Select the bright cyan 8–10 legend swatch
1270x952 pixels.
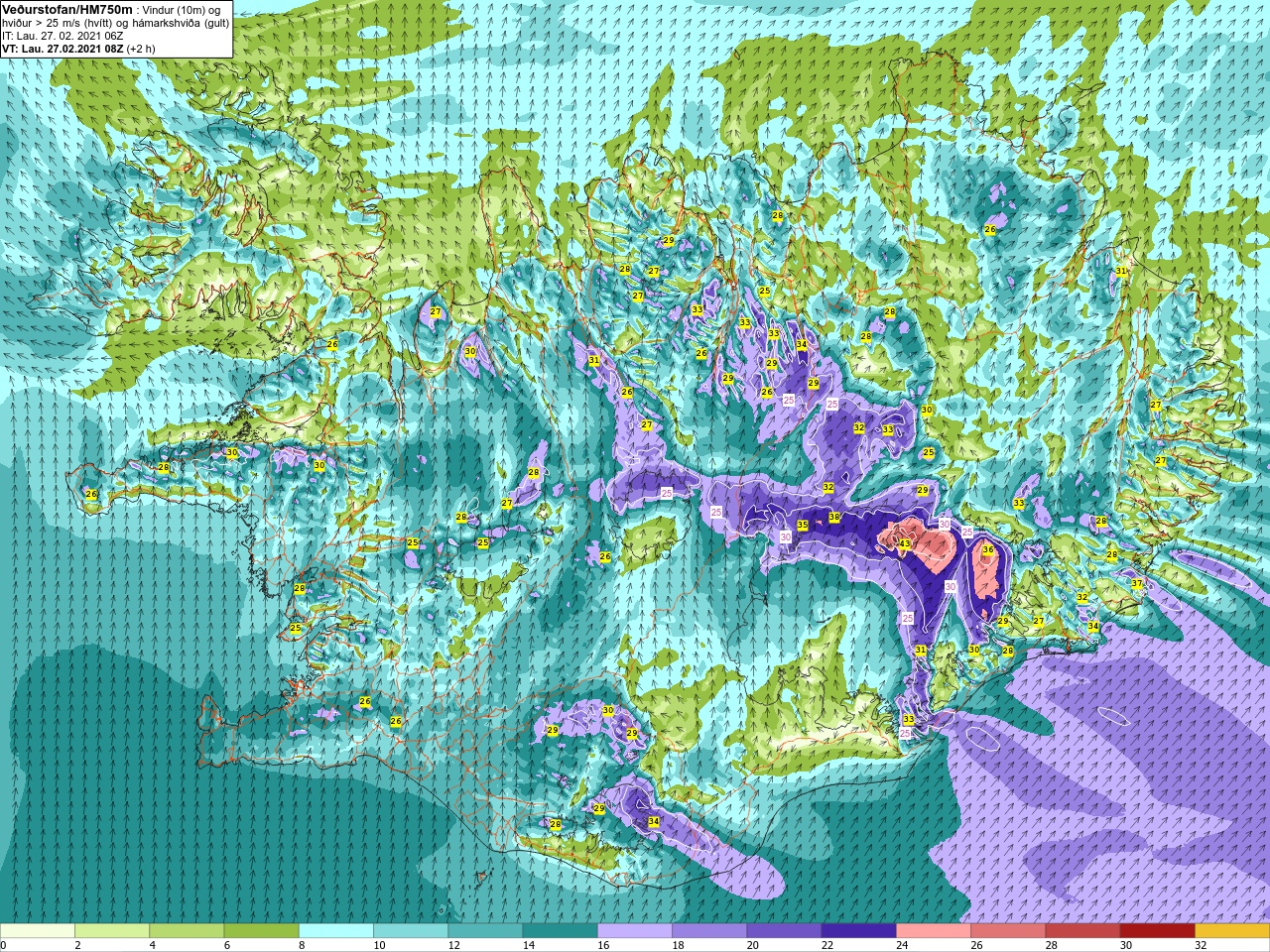(x=336, y=931)
